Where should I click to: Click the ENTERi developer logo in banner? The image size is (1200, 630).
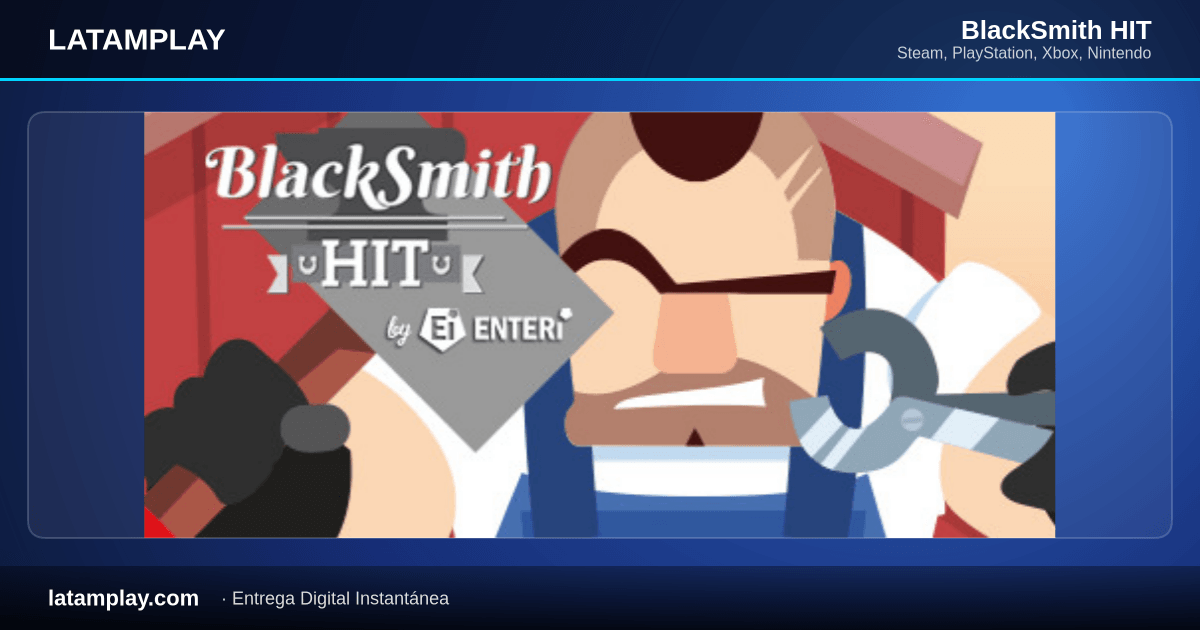pos(496,328)
